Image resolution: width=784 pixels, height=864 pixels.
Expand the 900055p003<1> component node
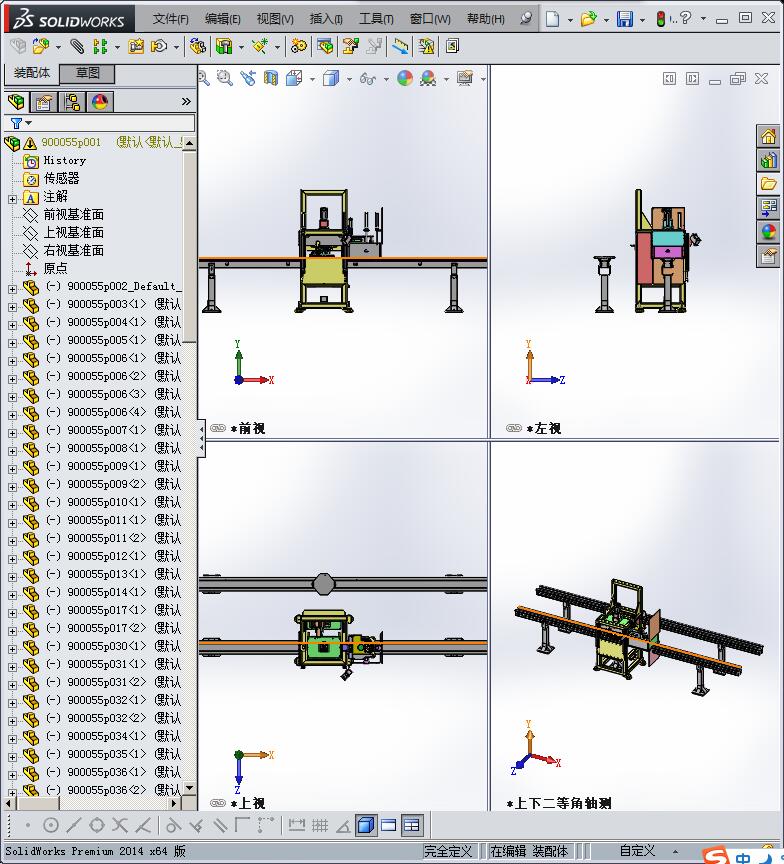[12, 307]
